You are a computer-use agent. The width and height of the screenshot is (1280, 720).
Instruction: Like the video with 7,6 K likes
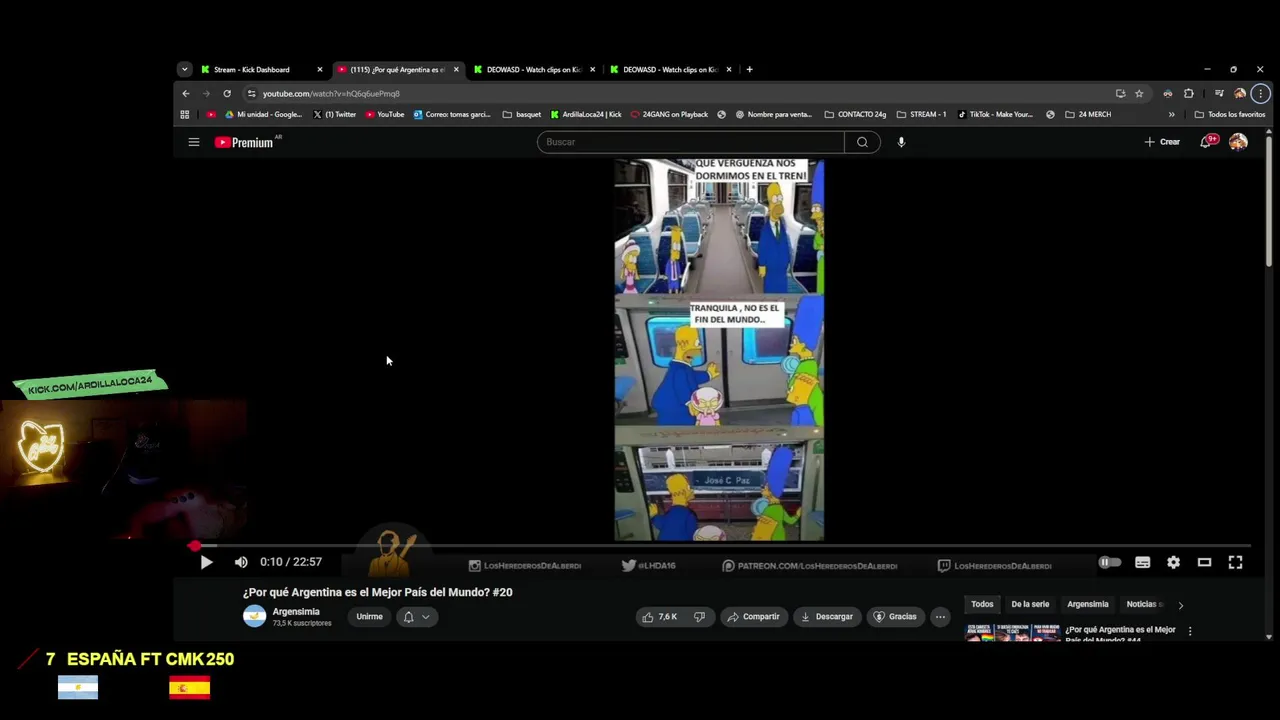point(660,617)
